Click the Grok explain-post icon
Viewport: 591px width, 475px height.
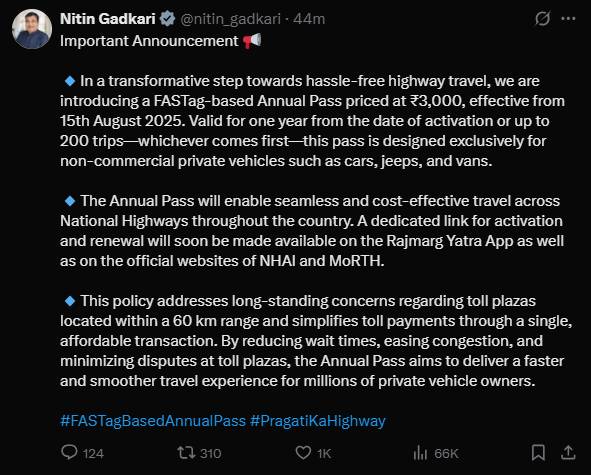[542, 18]
